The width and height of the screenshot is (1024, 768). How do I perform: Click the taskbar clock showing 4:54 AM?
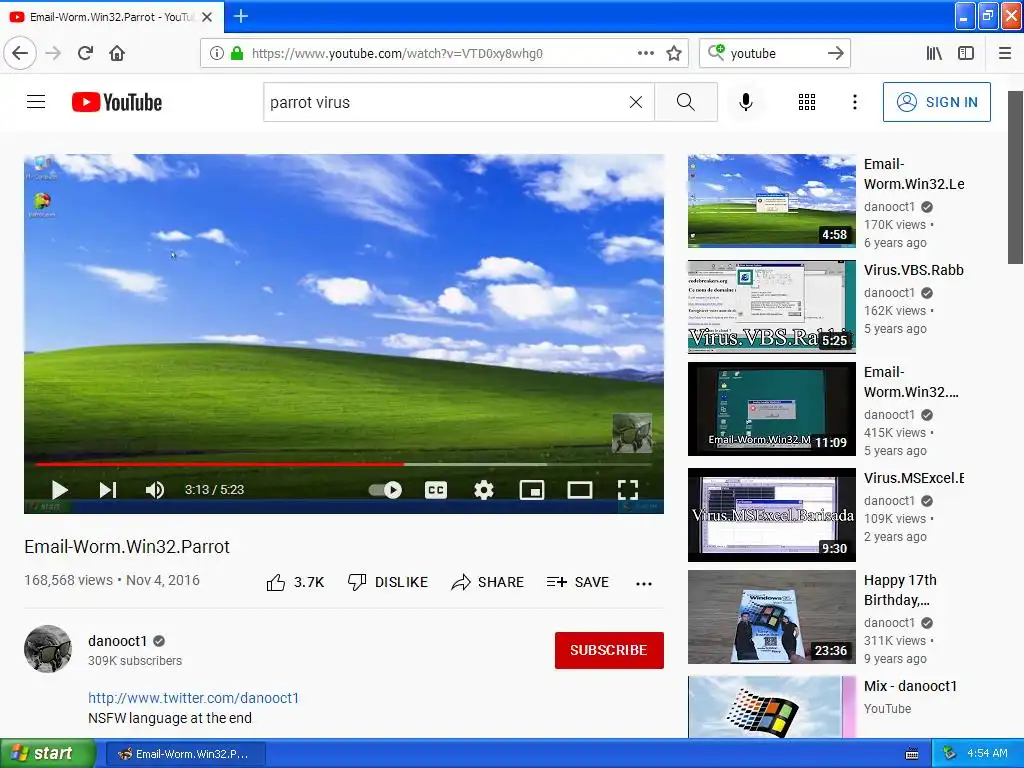(x=987, y=754)
